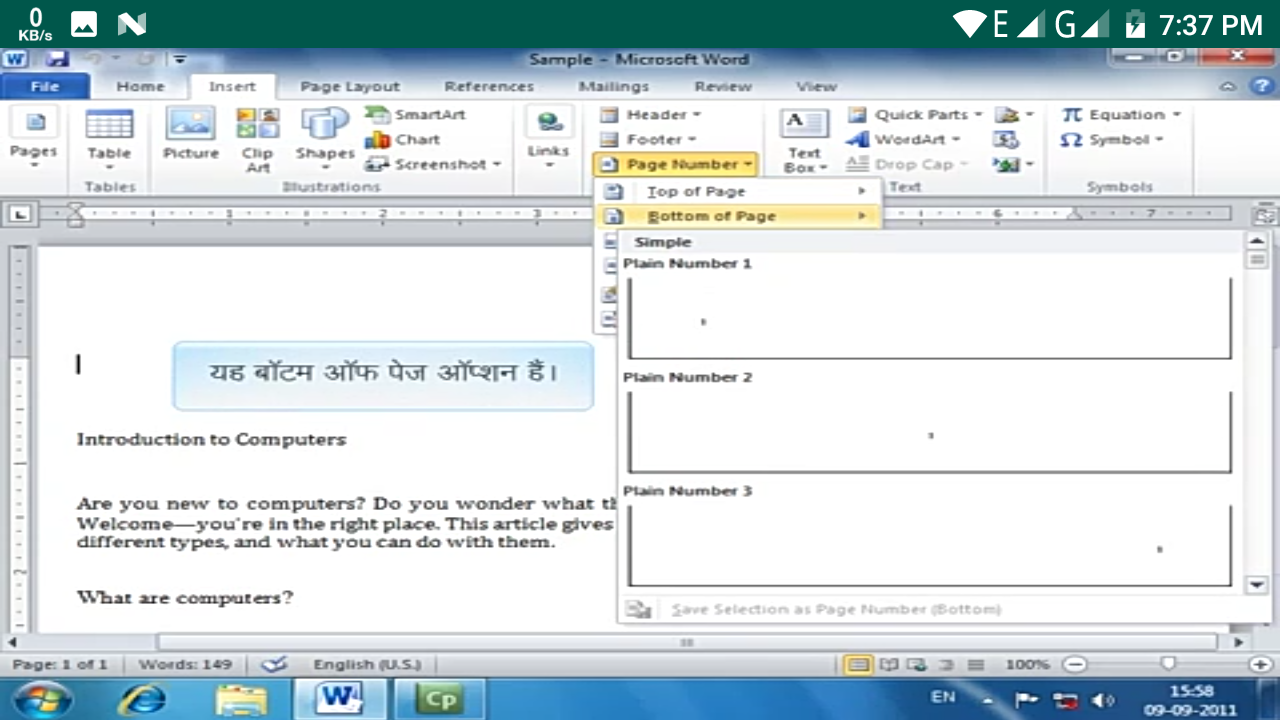
Task: Choose Plain Number 3 thumbnail
Action: point(930,546)
